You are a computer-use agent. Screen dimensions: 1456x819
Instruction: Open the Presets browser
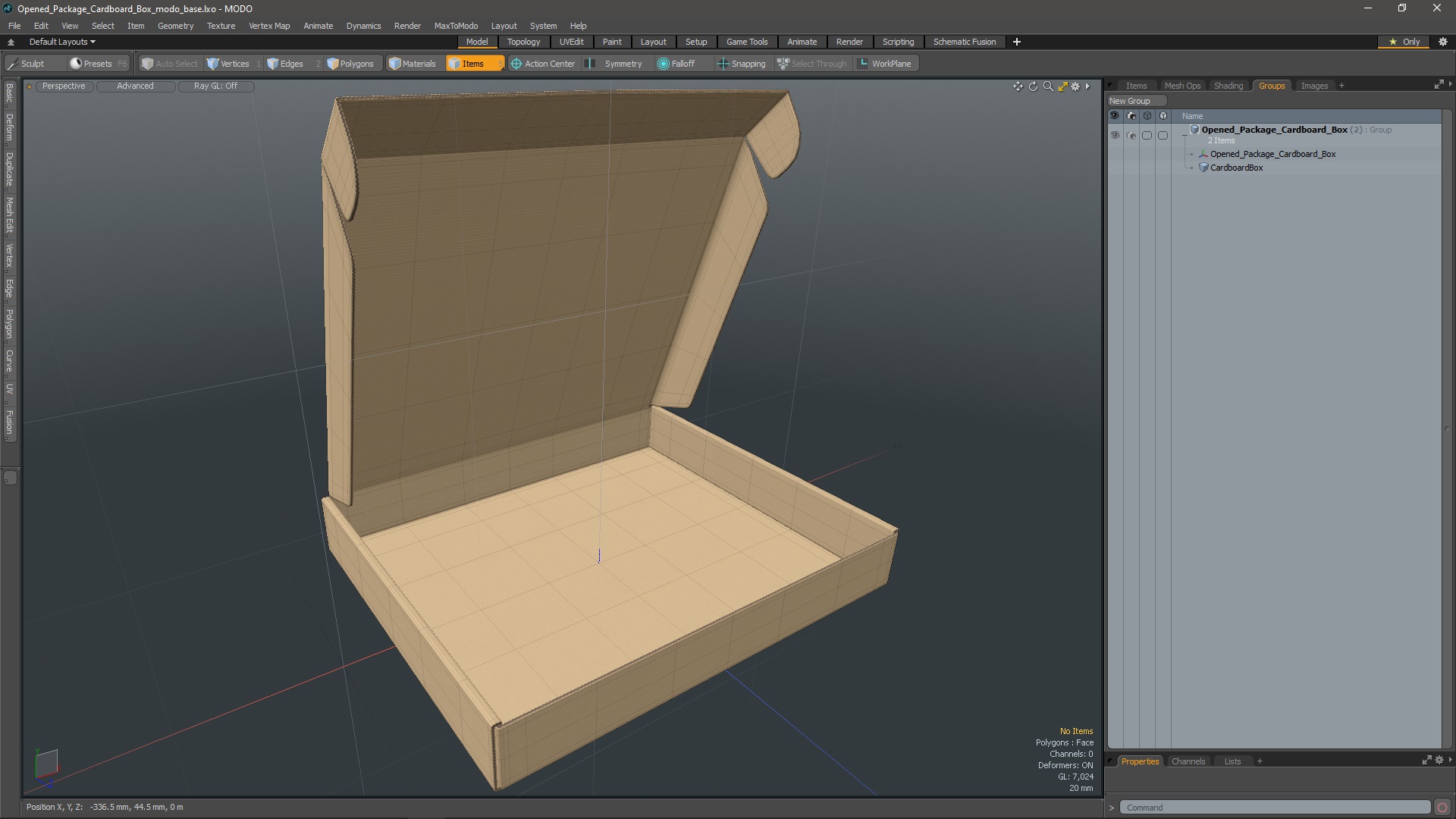pyautogui.click(x=98, y=64)
